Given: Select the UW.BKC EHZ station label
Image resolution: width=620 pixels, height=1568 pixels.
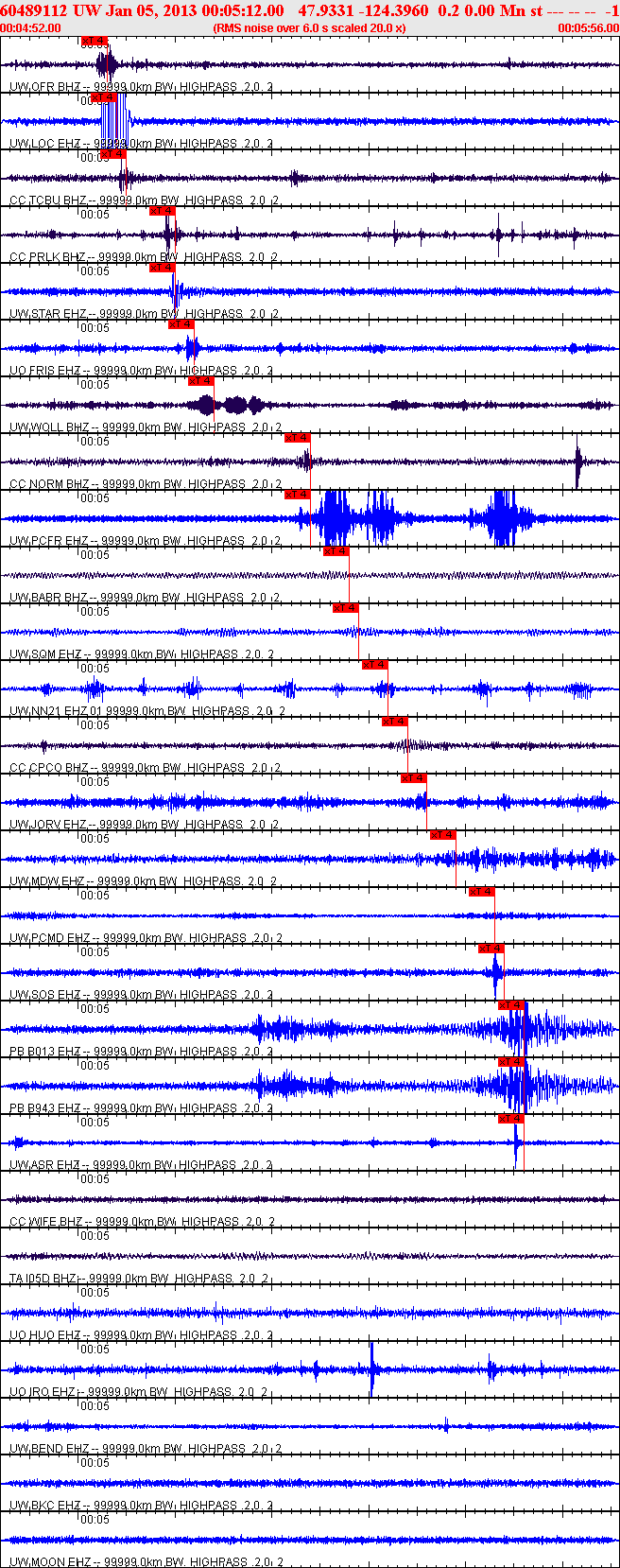Looking at the screenshot, I should 141,1506.
